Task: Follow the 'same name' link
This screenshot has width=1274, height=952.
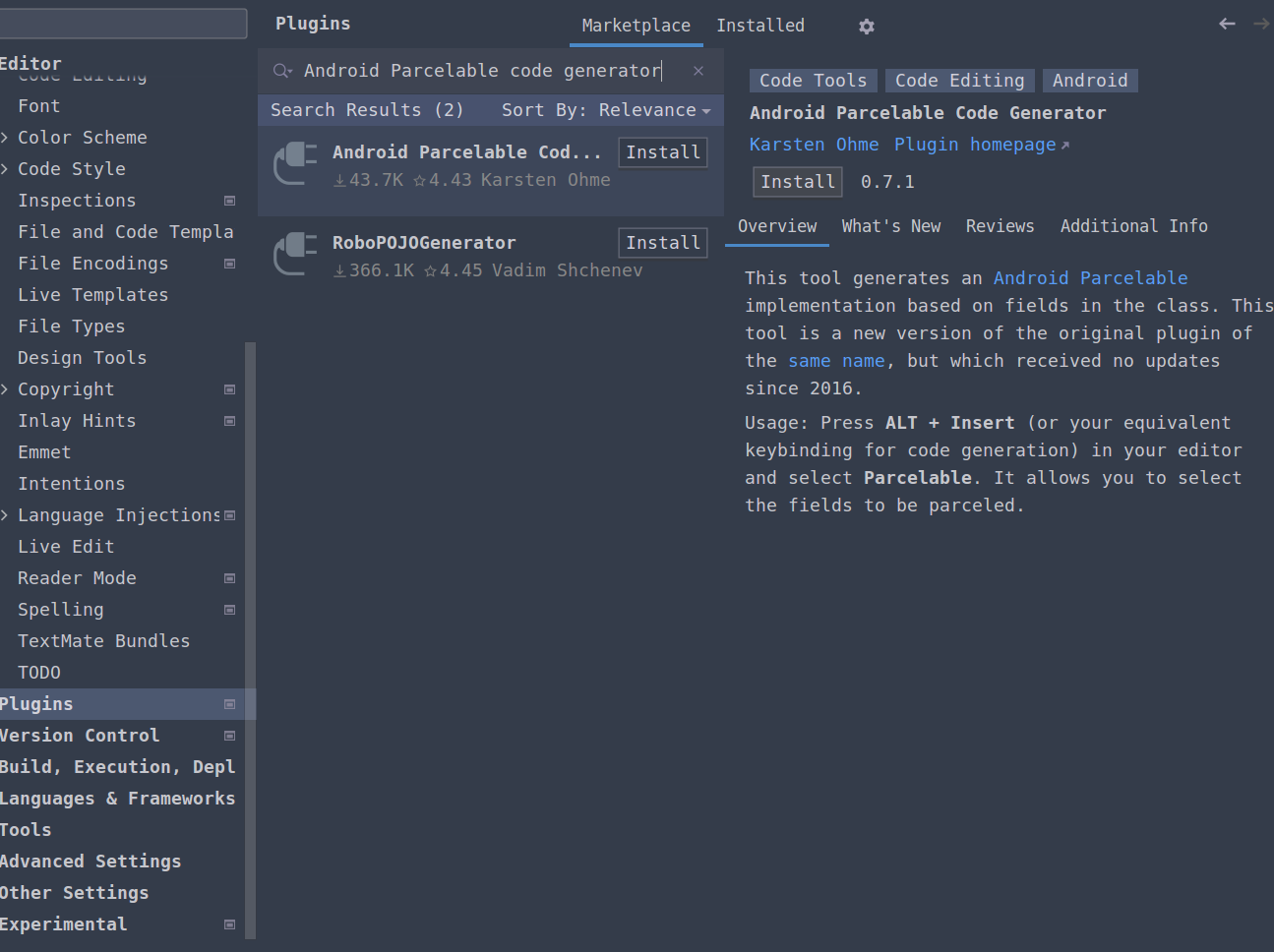Action: (836, 361)
